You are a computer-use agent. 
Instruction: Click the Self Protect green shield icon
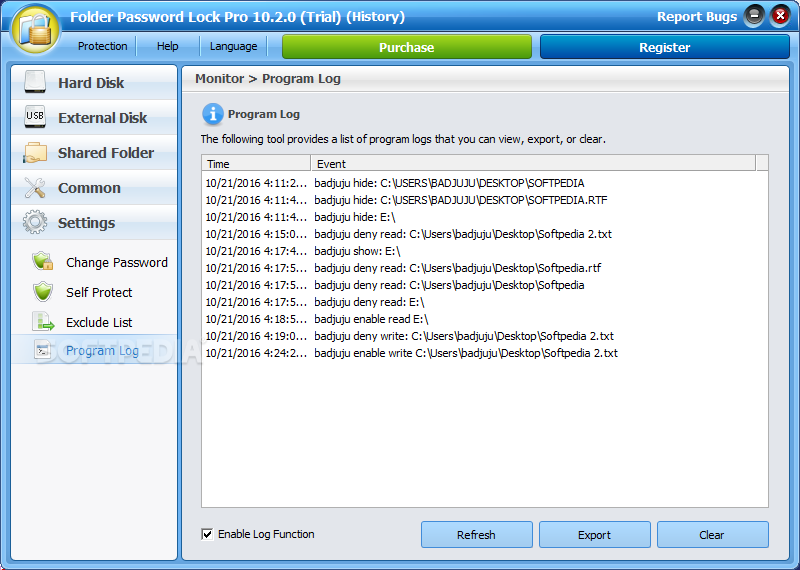[x=43, y=291]
